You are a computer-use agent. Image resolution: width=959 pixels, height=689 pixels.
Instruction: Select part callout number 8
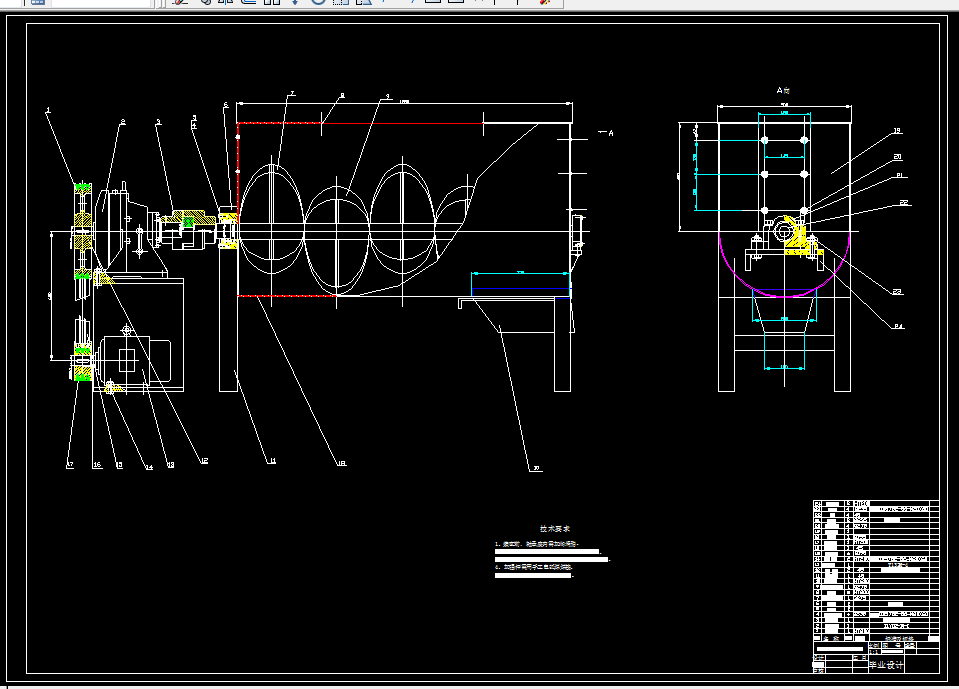(x=342, y=95)
